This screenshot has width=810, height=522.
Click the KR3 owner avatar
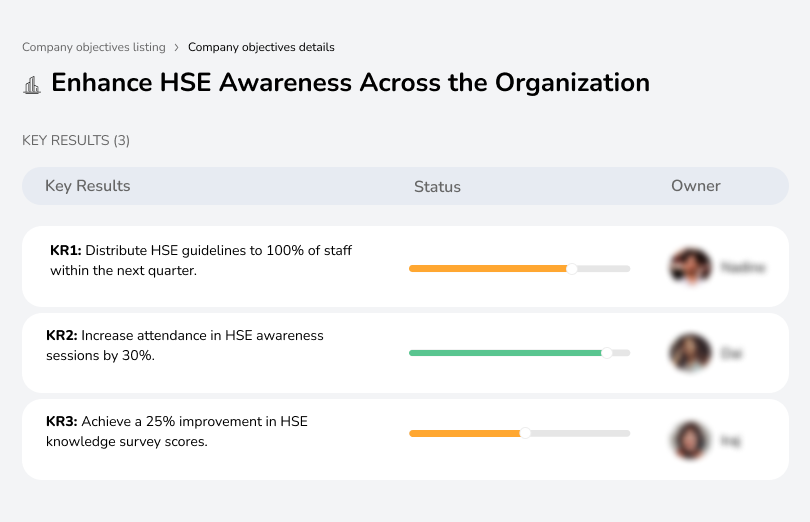click(x=690, y=440)
